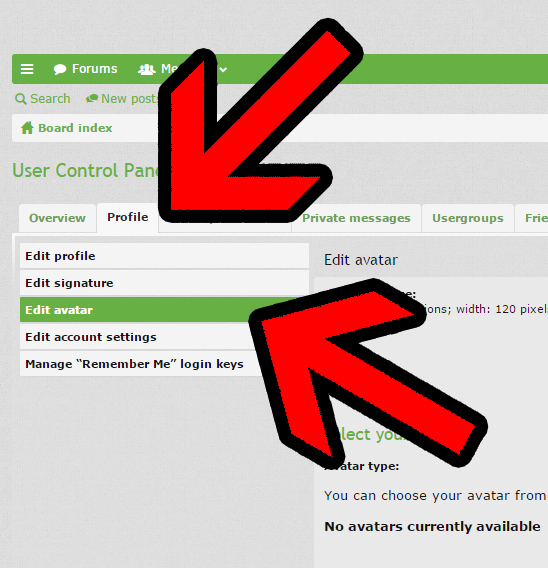
Task: Click the Members people icon
Action: click(146, 69)
